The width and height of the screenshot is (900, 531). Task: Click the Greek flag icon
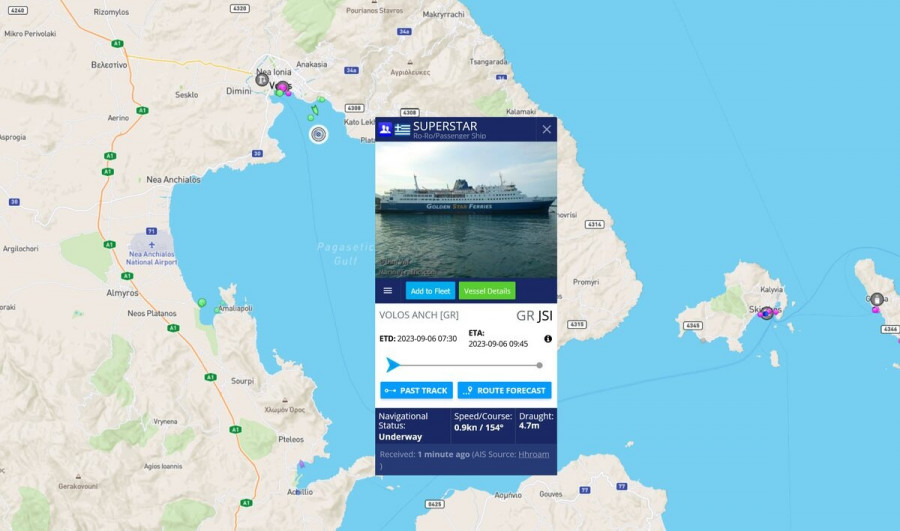coord(402,130)
